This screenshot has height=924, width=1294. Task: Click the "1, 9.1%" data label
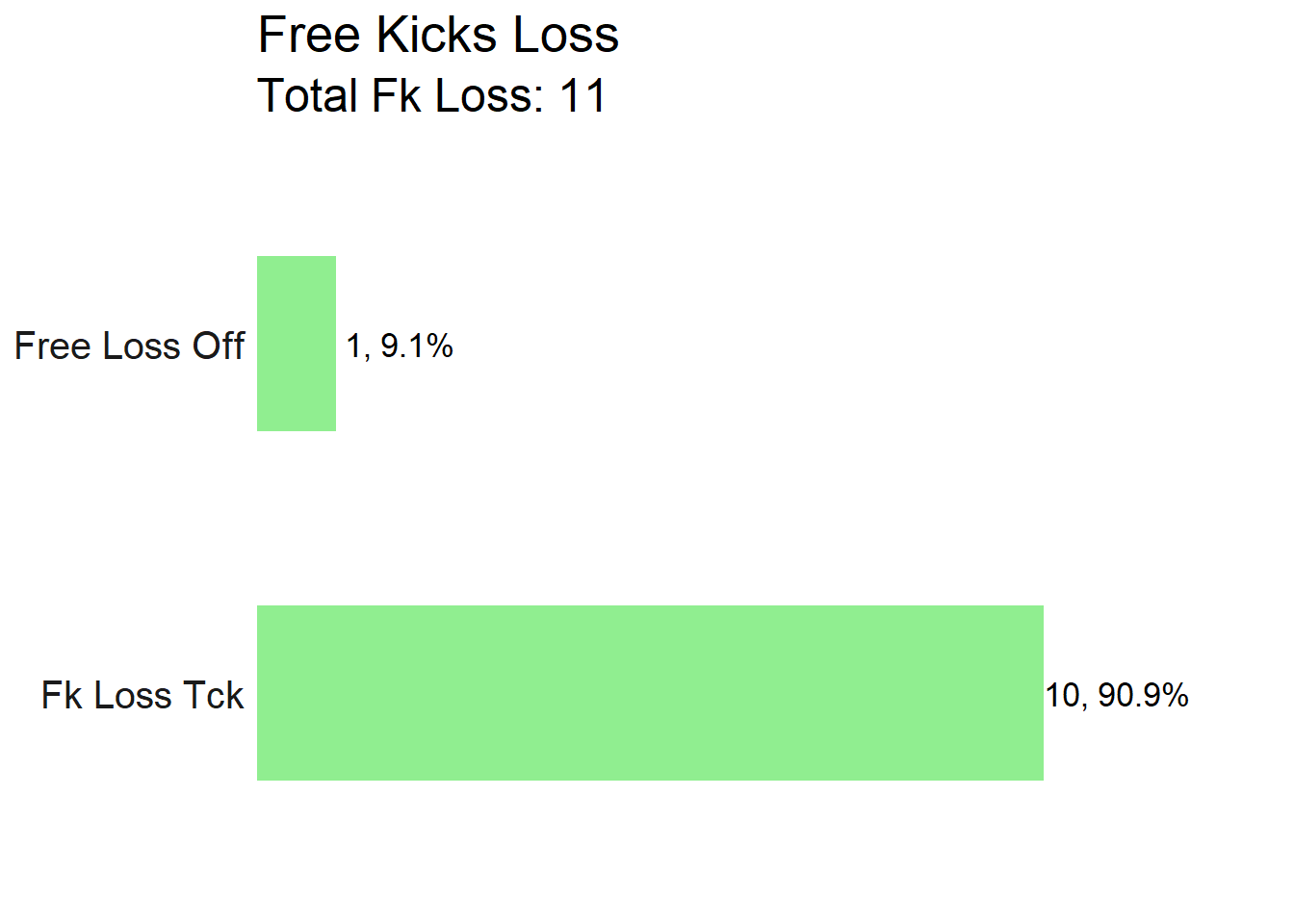click(x=400, y=346)
